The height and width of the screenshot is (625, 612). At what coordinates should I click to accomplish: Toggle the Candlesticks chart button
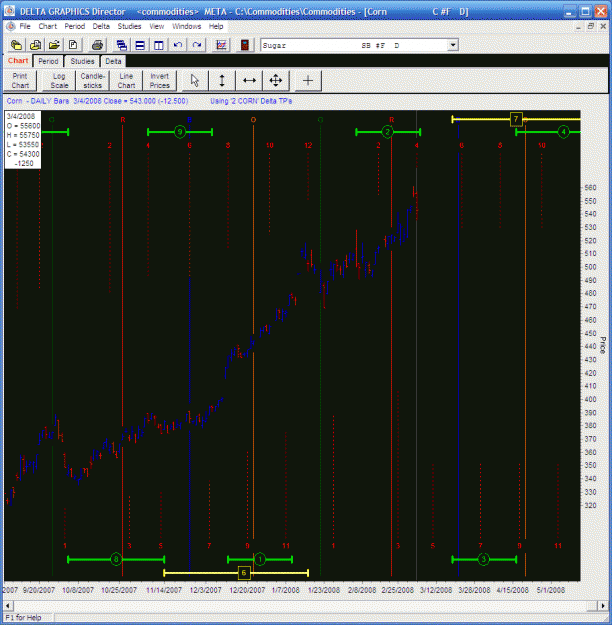92,81
